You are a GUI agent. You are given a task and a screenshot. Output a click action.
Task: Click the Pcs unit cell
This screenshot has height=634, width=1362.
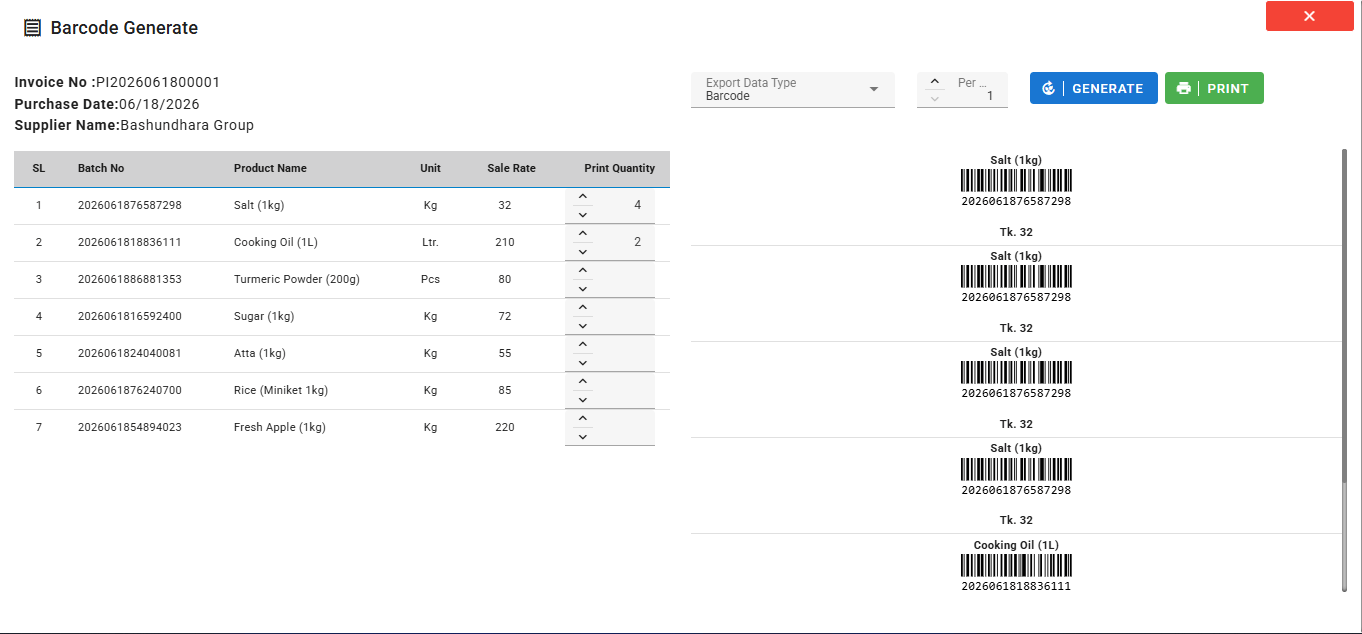click(430, 279)
